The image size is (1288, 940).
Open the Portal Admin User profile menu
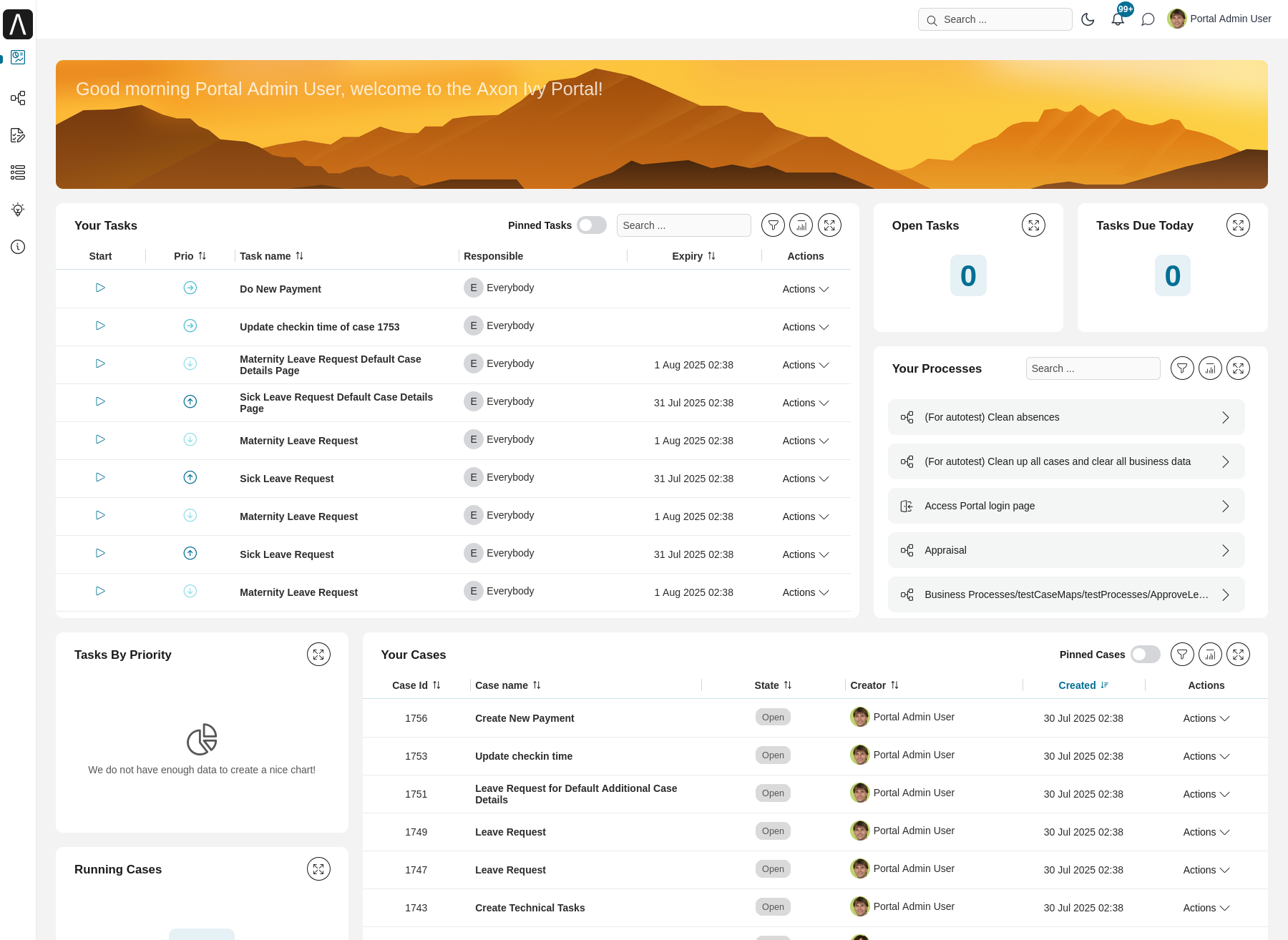pyautogui.click(x=1219, y=19)
